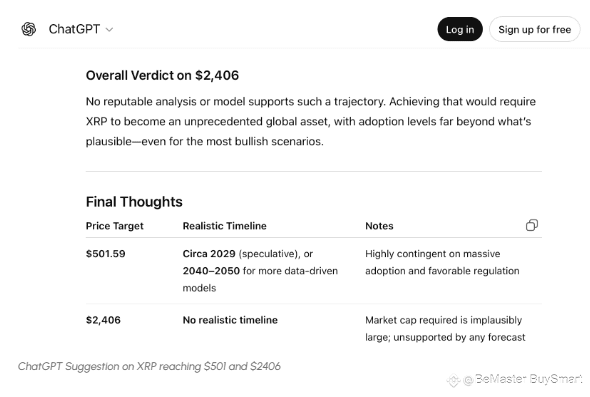Click Sign up for free button

(535, 29)
